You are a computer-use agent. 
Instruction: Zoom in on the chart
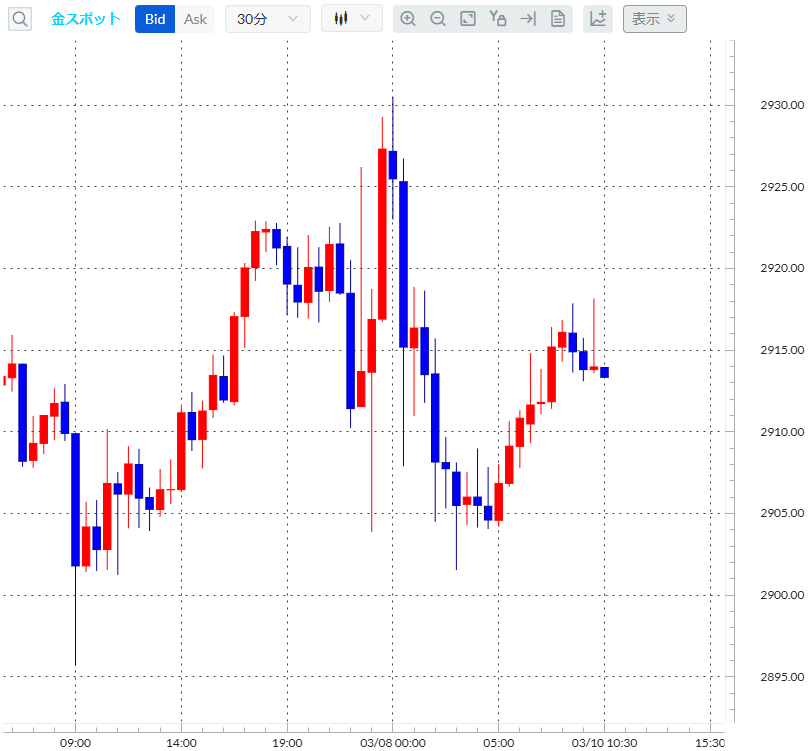[408, 19]
